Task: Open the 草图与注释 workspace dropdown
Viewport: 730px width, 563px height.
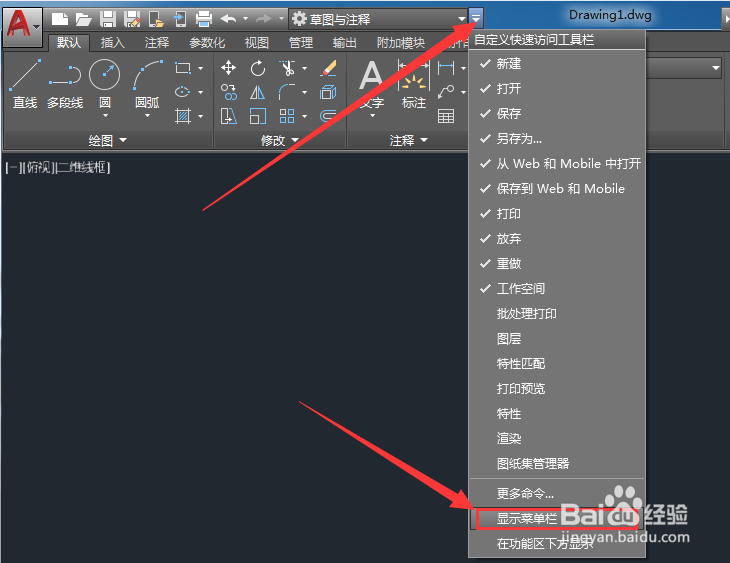Action: pyautogui.click(x=378, y=19)
